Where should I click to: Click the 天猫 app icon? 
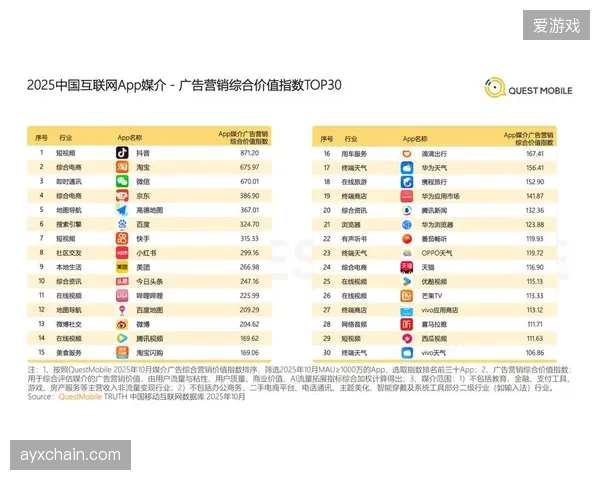point(407,267)
